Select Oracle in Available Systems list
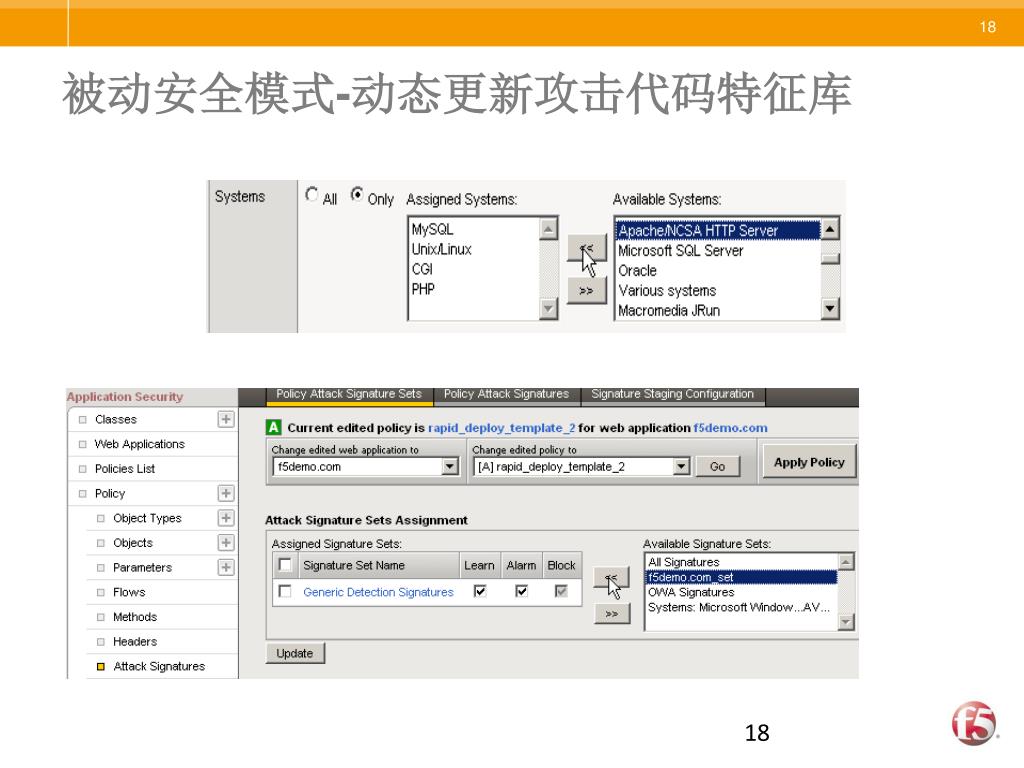Screen dimensions: 1024x768 coord(637,270)
